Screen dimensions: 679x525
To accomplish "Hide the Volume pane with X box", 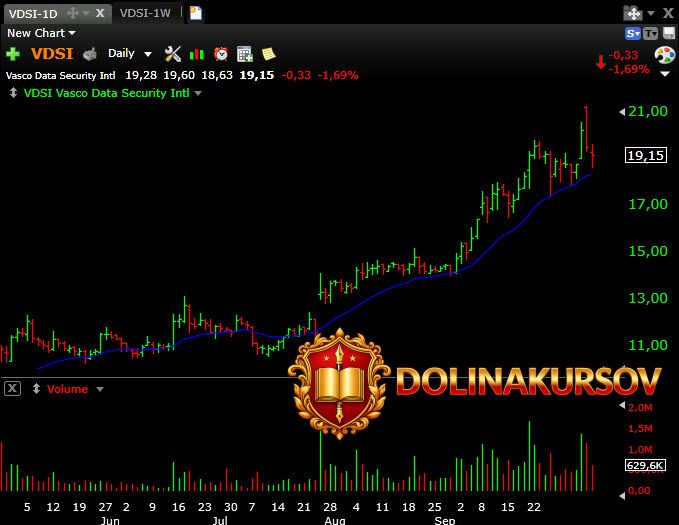I will point(12,388).
